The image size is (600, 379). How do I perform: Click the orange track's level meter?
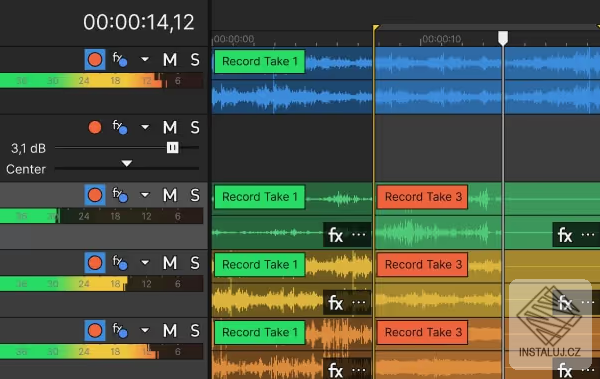pyautogui.click(x=101, y=352)
